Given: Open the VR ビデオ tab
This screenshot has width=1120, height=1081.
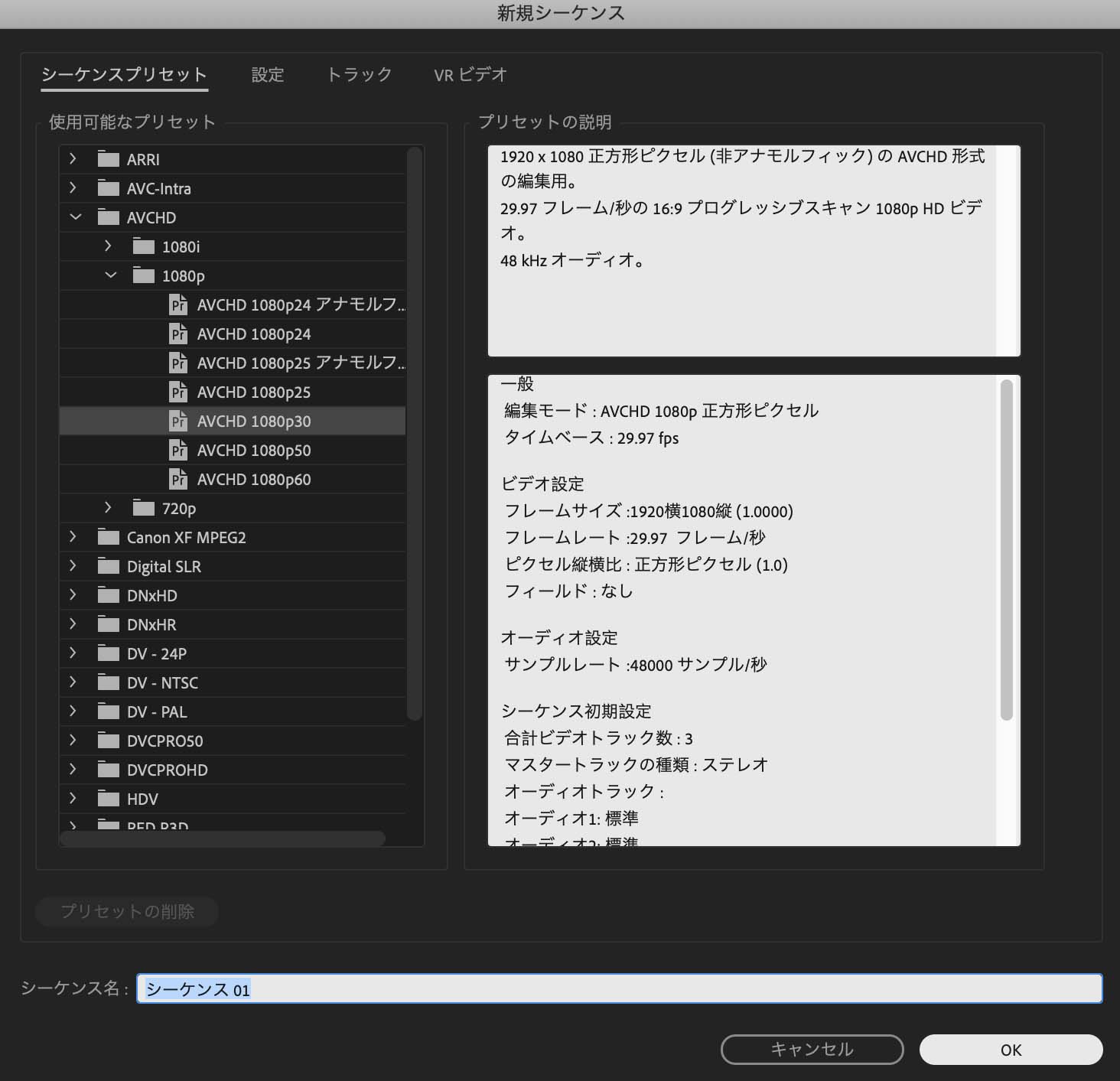Looking at the screenshot, I should (470, 74).
